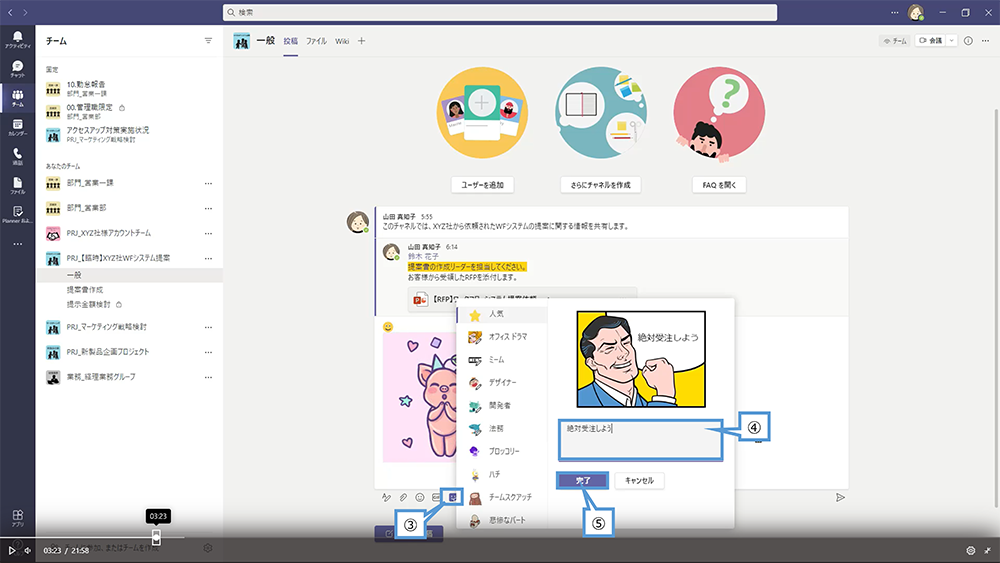Viewport: 1000px width, 563px height.
Task: Send the message with arrow icon
Action: tap(841, 497)
